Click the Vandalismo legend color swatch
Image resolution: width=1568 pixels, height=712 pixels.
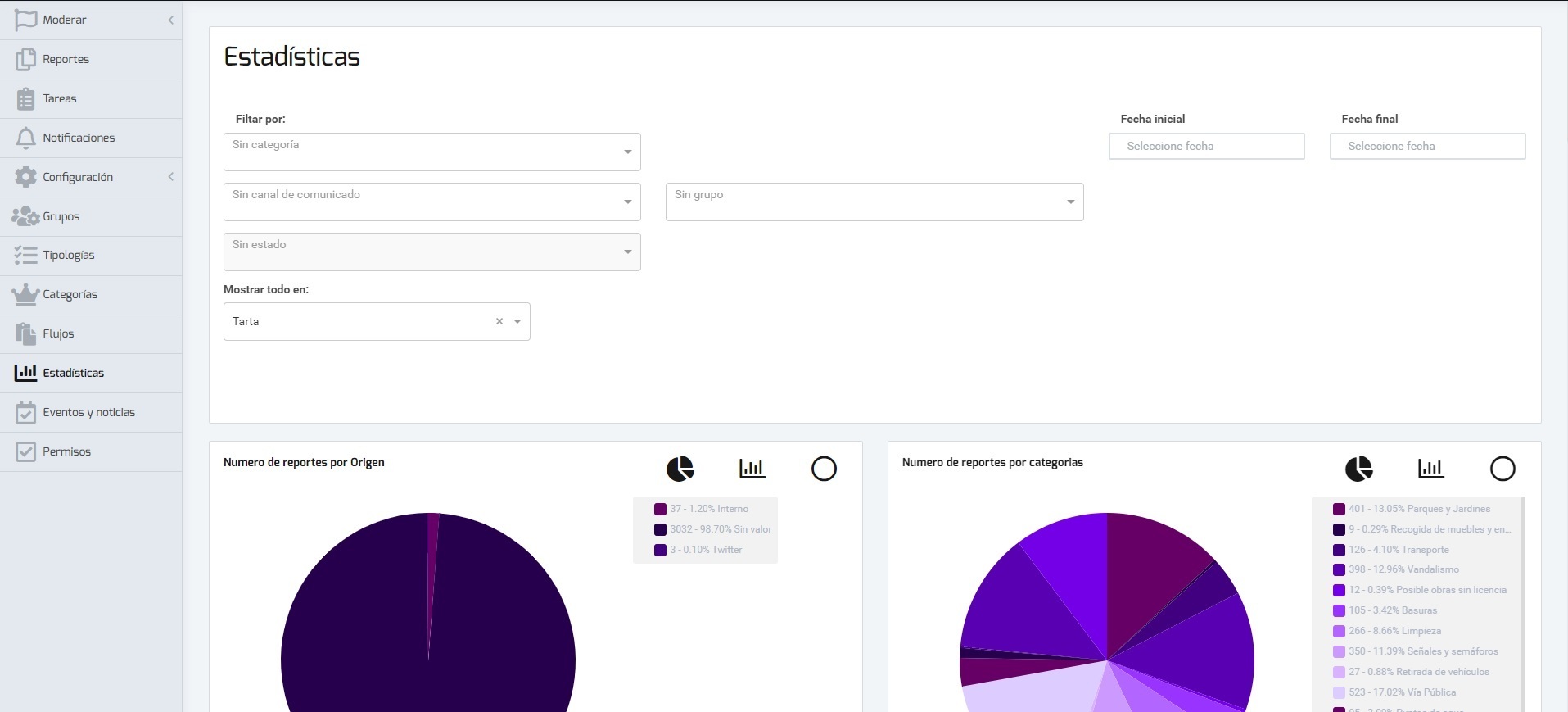point(1339,569)
